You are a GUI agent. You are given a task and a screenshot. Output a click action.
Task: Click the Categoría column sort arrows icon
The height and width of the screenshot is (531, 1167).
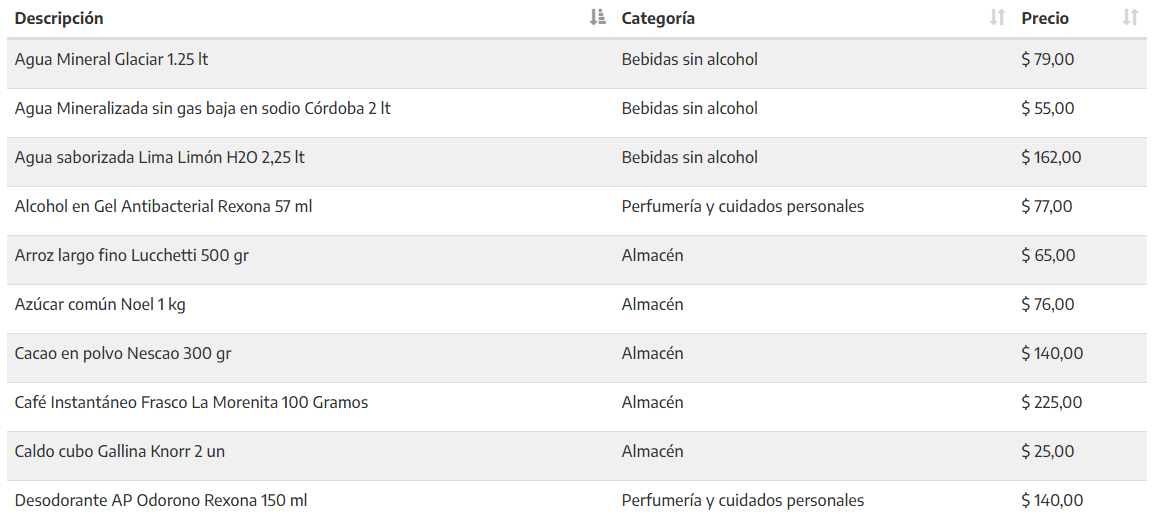click(997, 18)
